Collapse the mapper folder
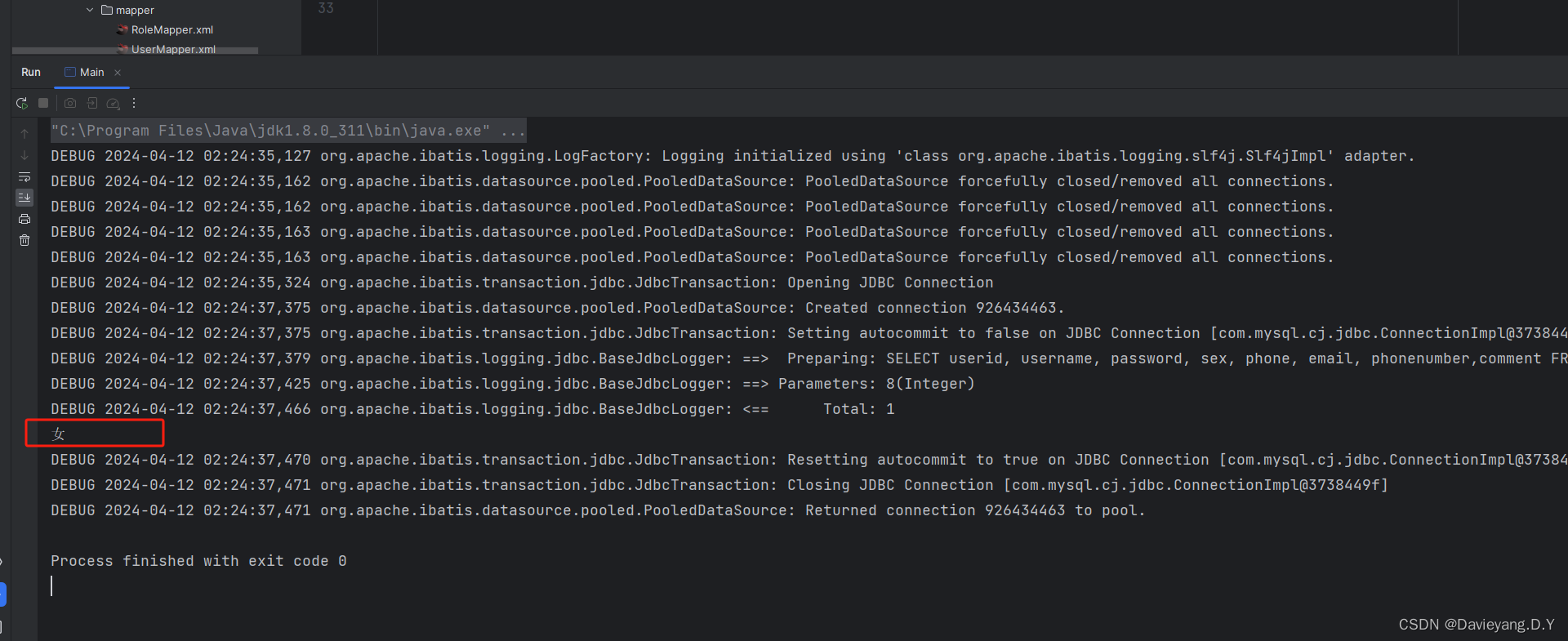 pyautogui.click(x=90, y=10)
